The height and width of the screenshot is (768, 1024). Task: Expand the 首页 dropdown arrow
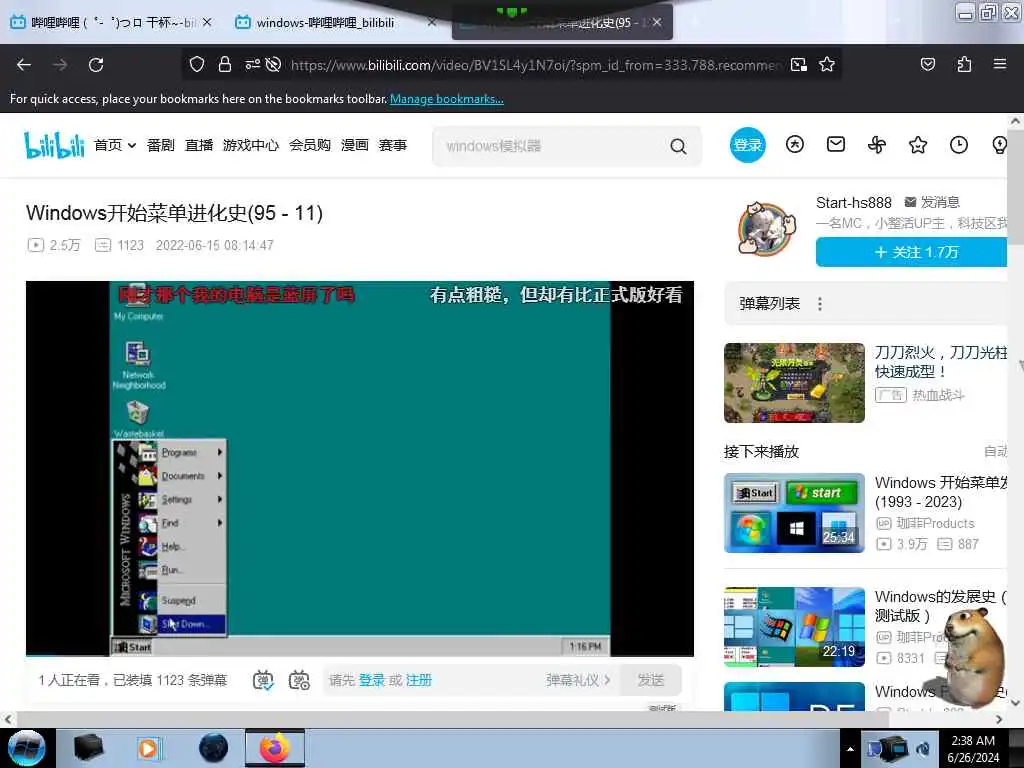[x=132, y=146]
